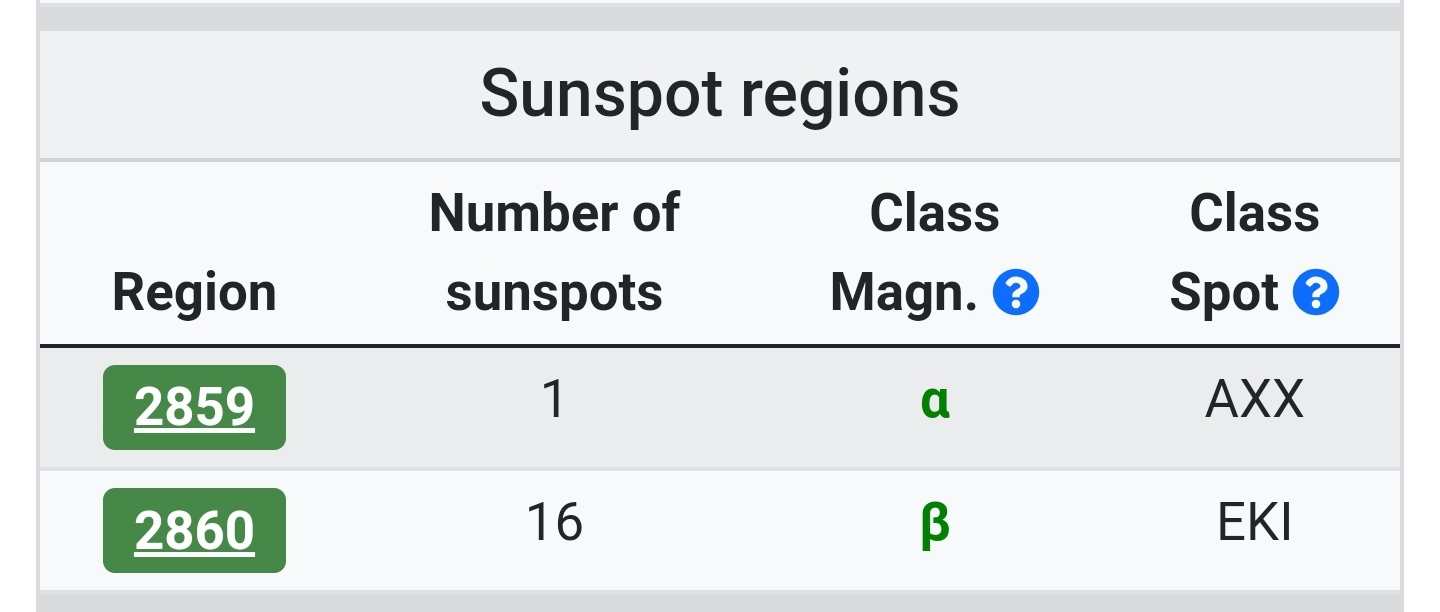Screen dimensions: 1440x612
Task: Select the Region column header
Action: (x=194, y=293)
